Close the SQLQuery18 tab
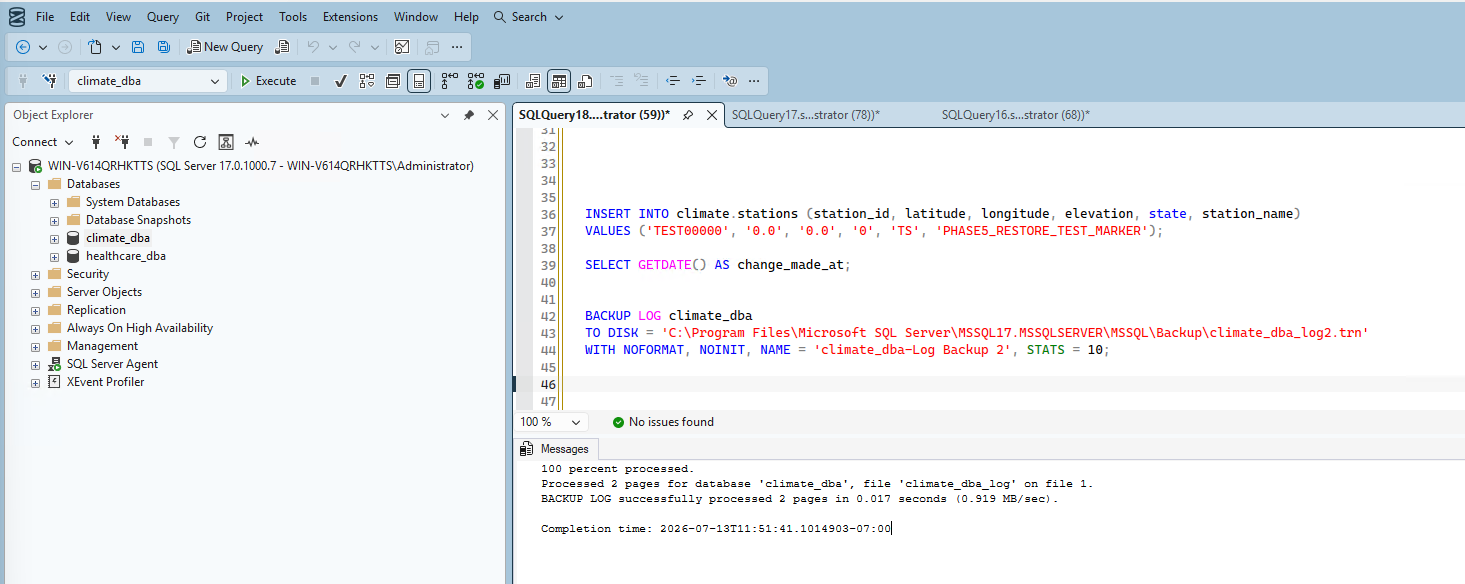The width and height of the screenshot is (1465, 584). click(712, 115)
